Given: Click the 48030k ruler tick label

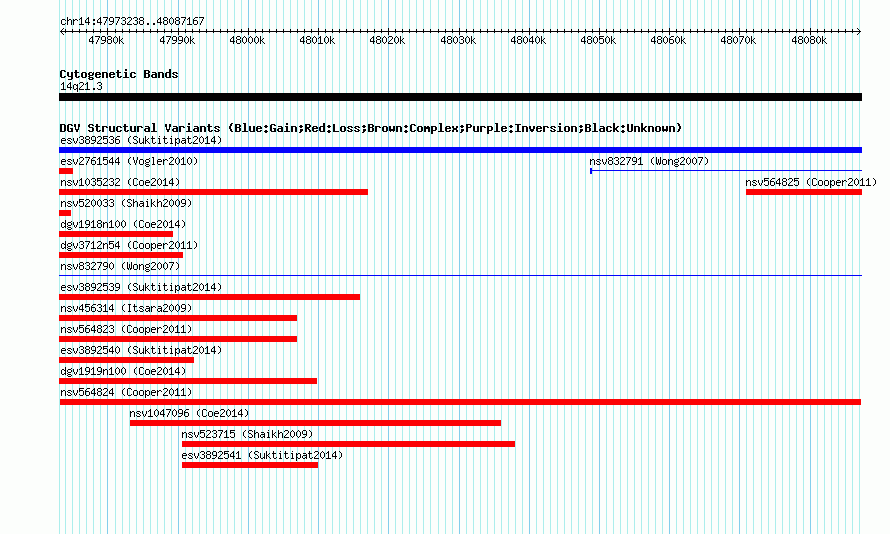Looking at the screenshot, I should [458, 40].
